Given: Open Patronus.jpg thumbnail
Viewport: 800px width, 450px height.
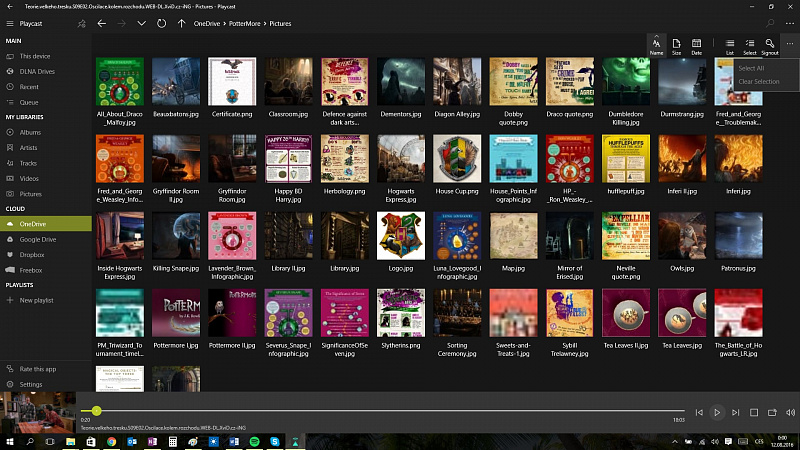Looking at the screenshot, I should point(738,236).
